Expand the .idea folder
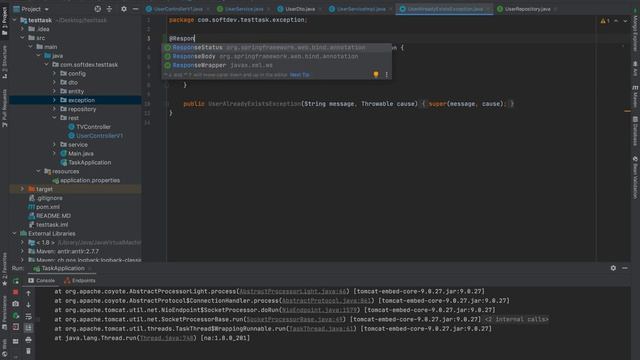Image resolution: width=640 pixels, height=360 pixels. [22, 29]
